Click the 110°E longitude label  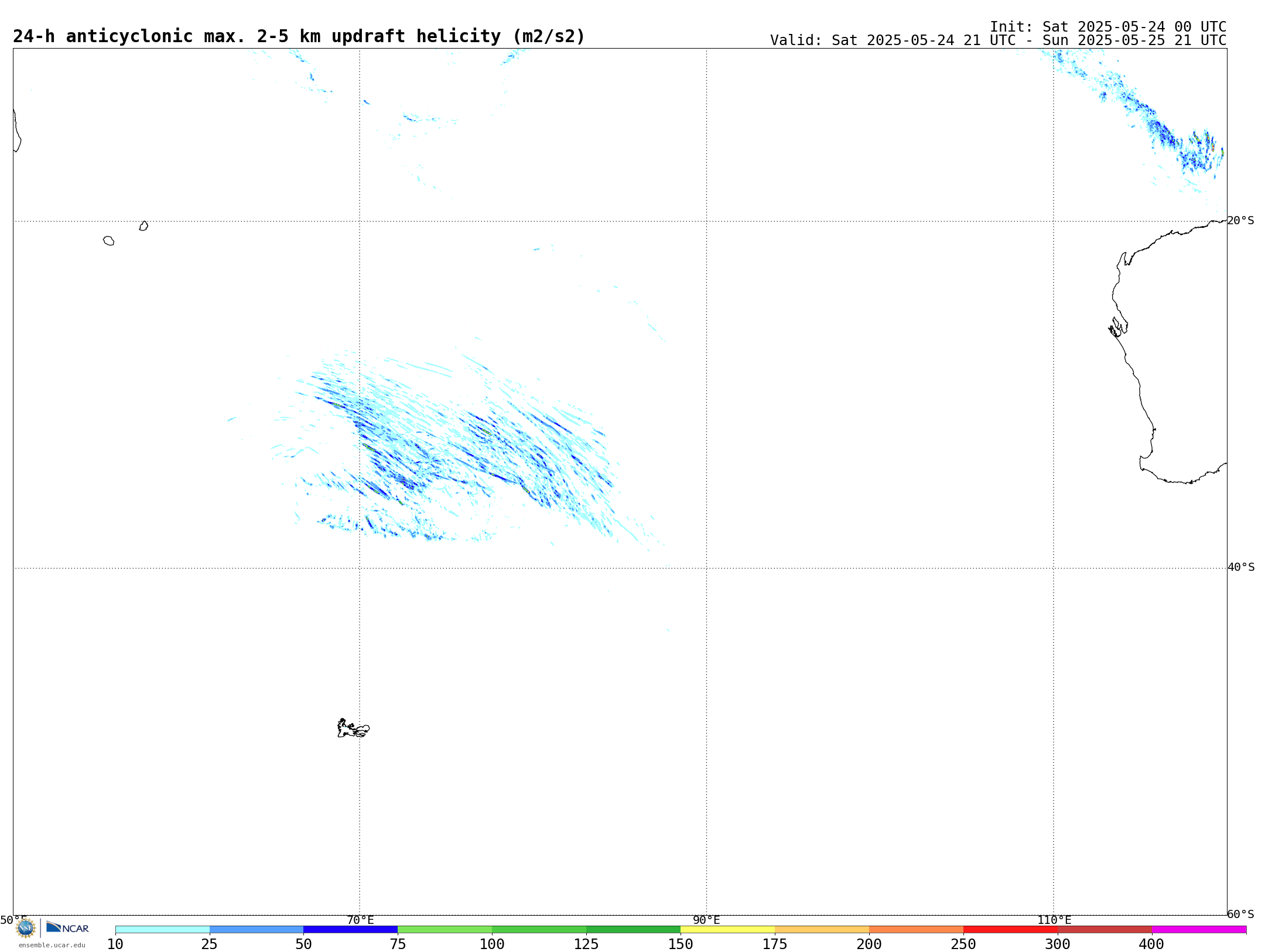[x=1054, y=920]
